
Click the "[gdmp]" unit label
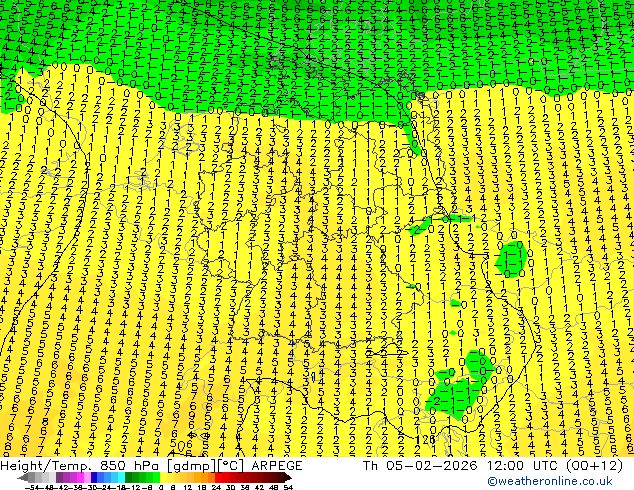click(x=191, y=466)
